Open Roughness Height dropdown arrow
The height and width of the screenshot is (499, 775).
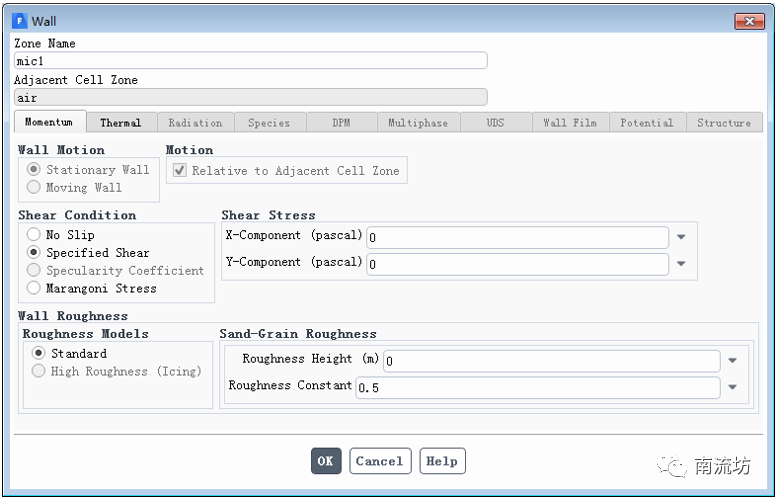click(732, 361)
